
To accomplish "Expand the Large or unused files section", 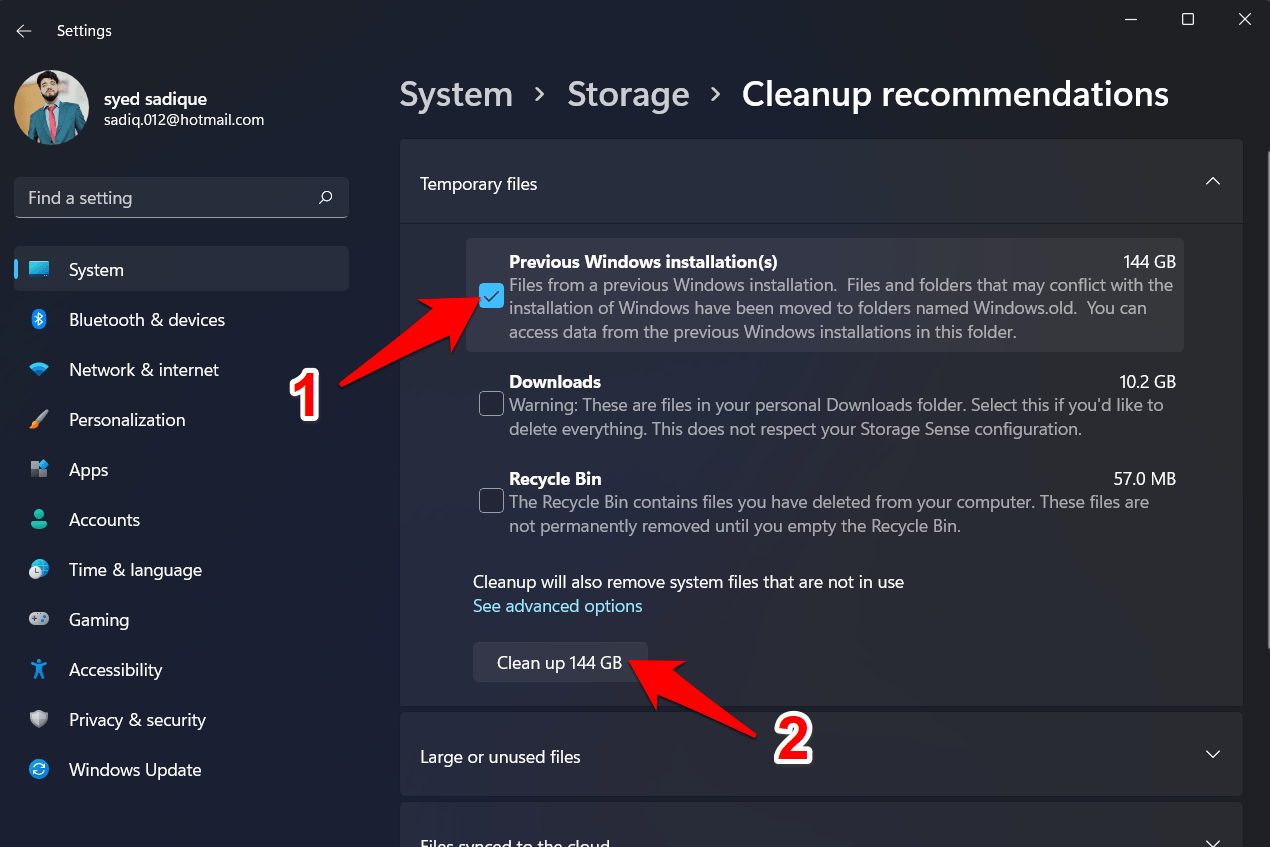I will click(x=1212, y=755).
